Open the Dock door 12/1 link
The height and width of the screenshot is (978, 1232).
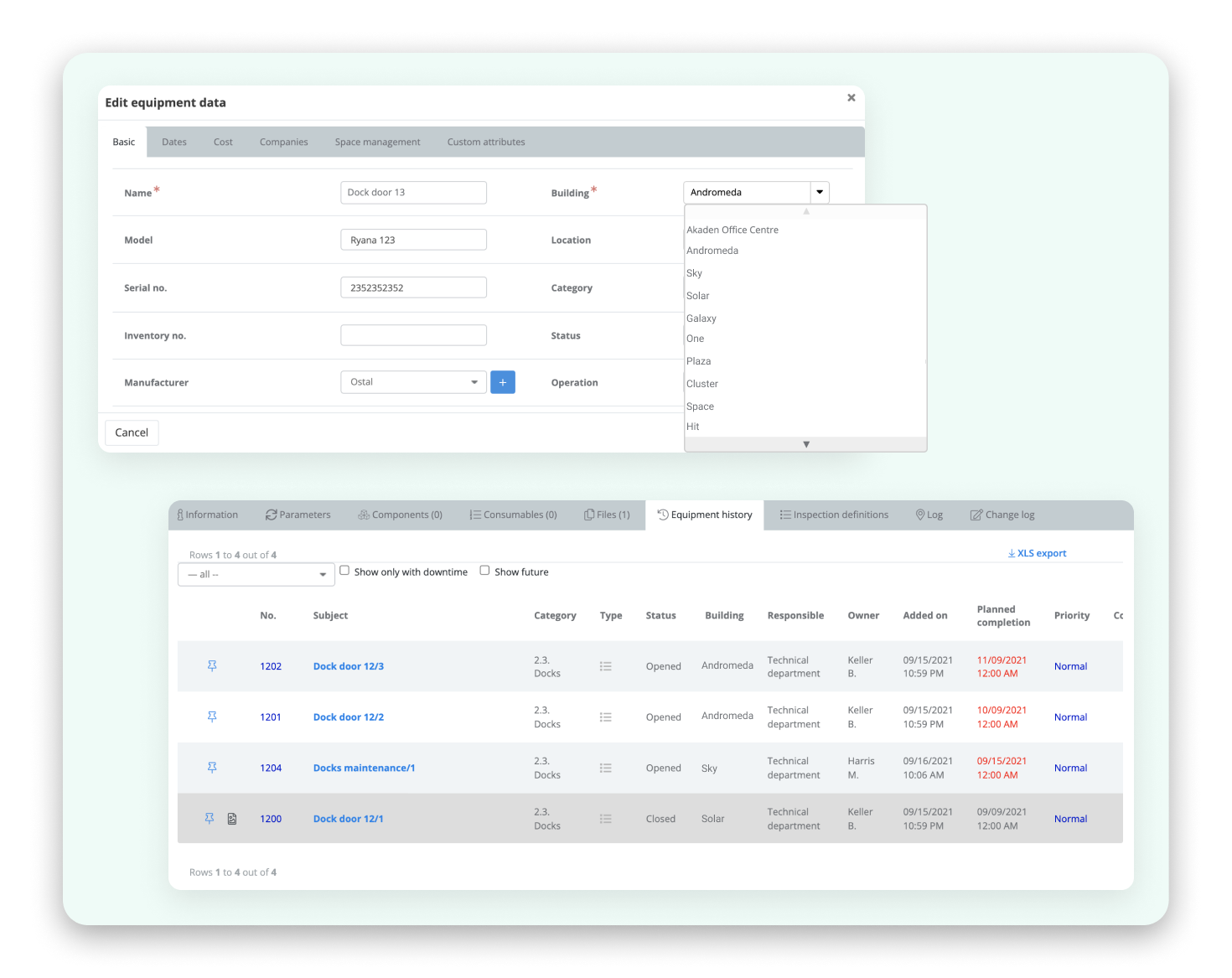(349, 819)
